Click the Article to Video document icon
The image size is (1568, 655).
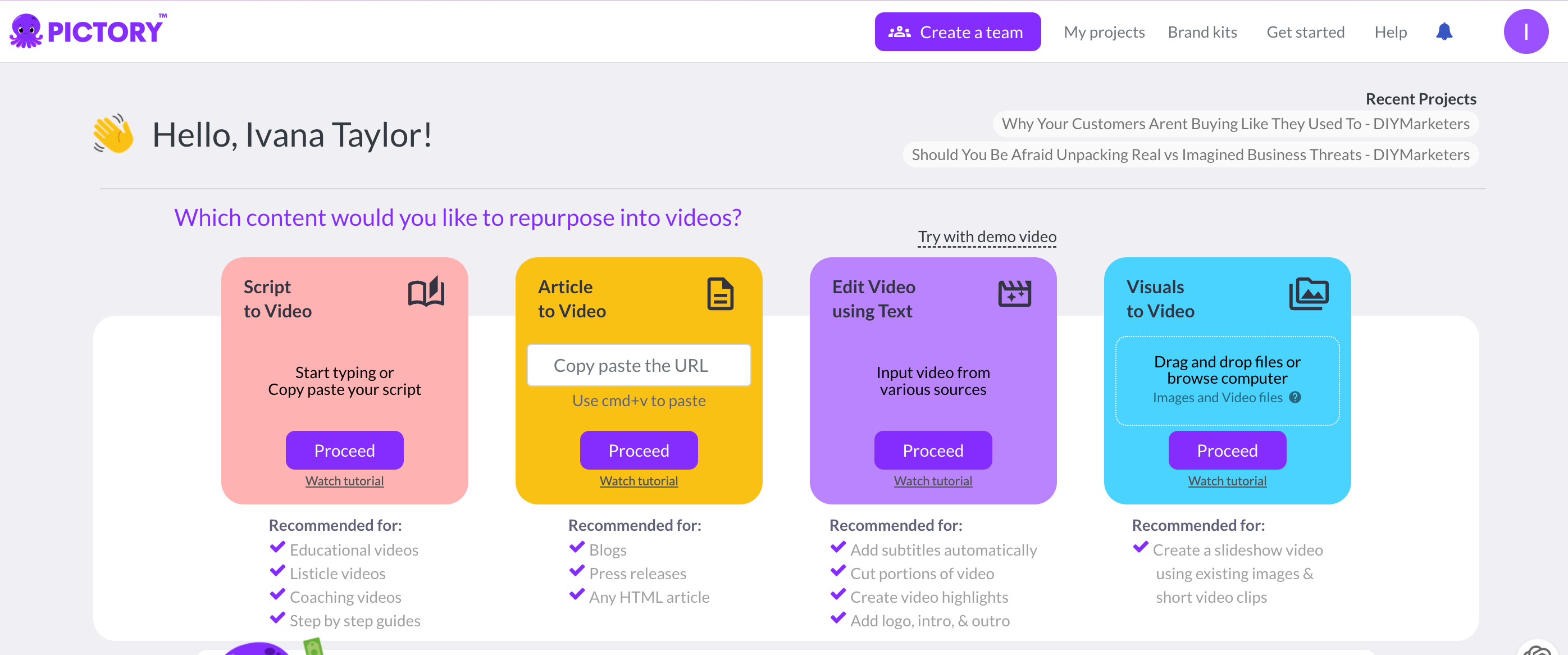(x=720, y=294)
